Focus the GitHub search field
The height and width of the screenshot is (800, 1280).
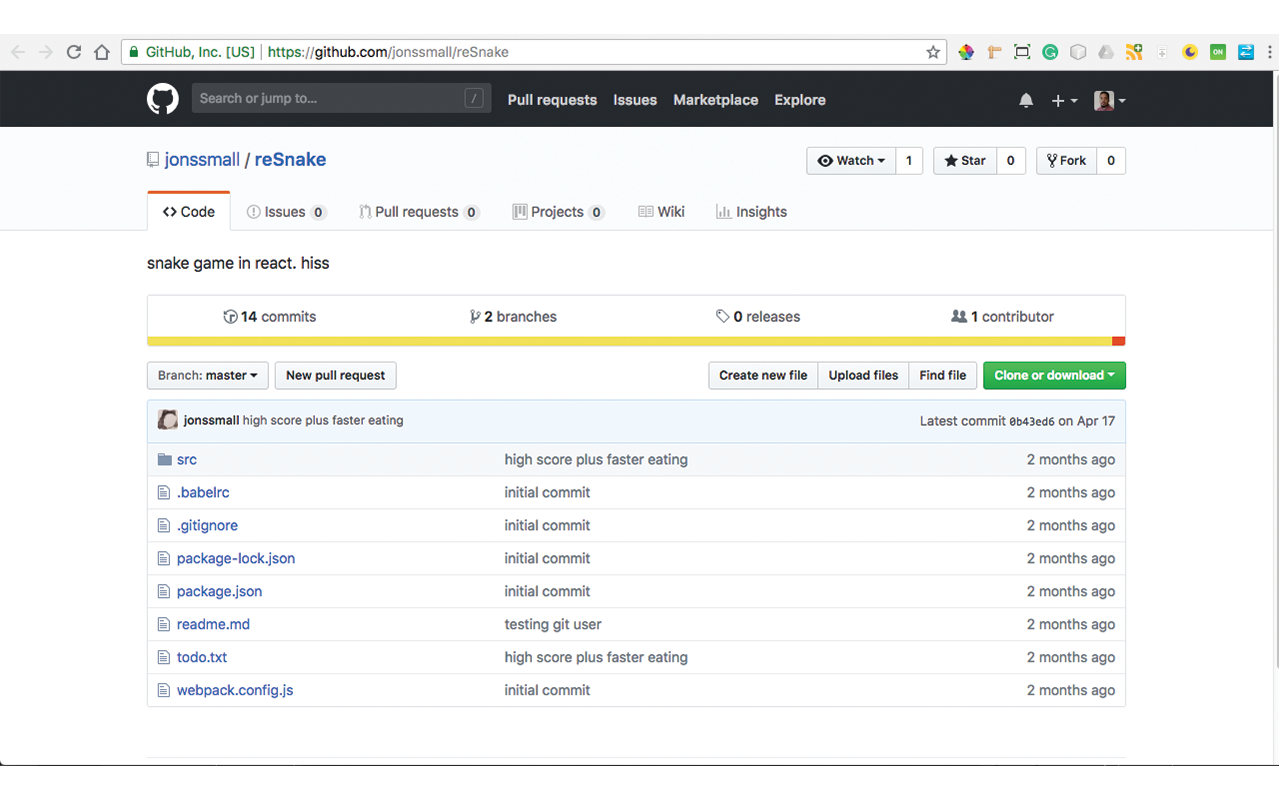click(x=341, y=98)
